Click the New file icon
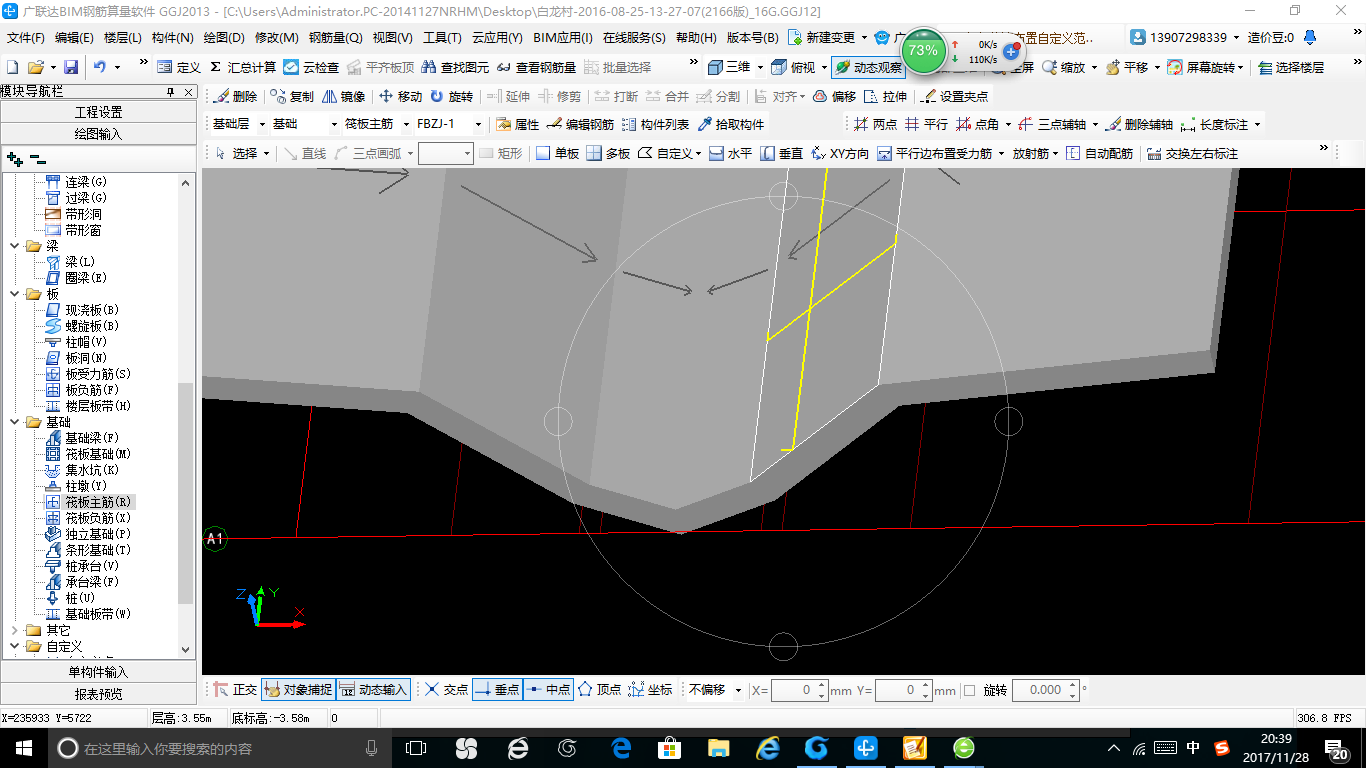Viewport: 1366px width, 768px height. pyautogui.click(x=12, y=67)
